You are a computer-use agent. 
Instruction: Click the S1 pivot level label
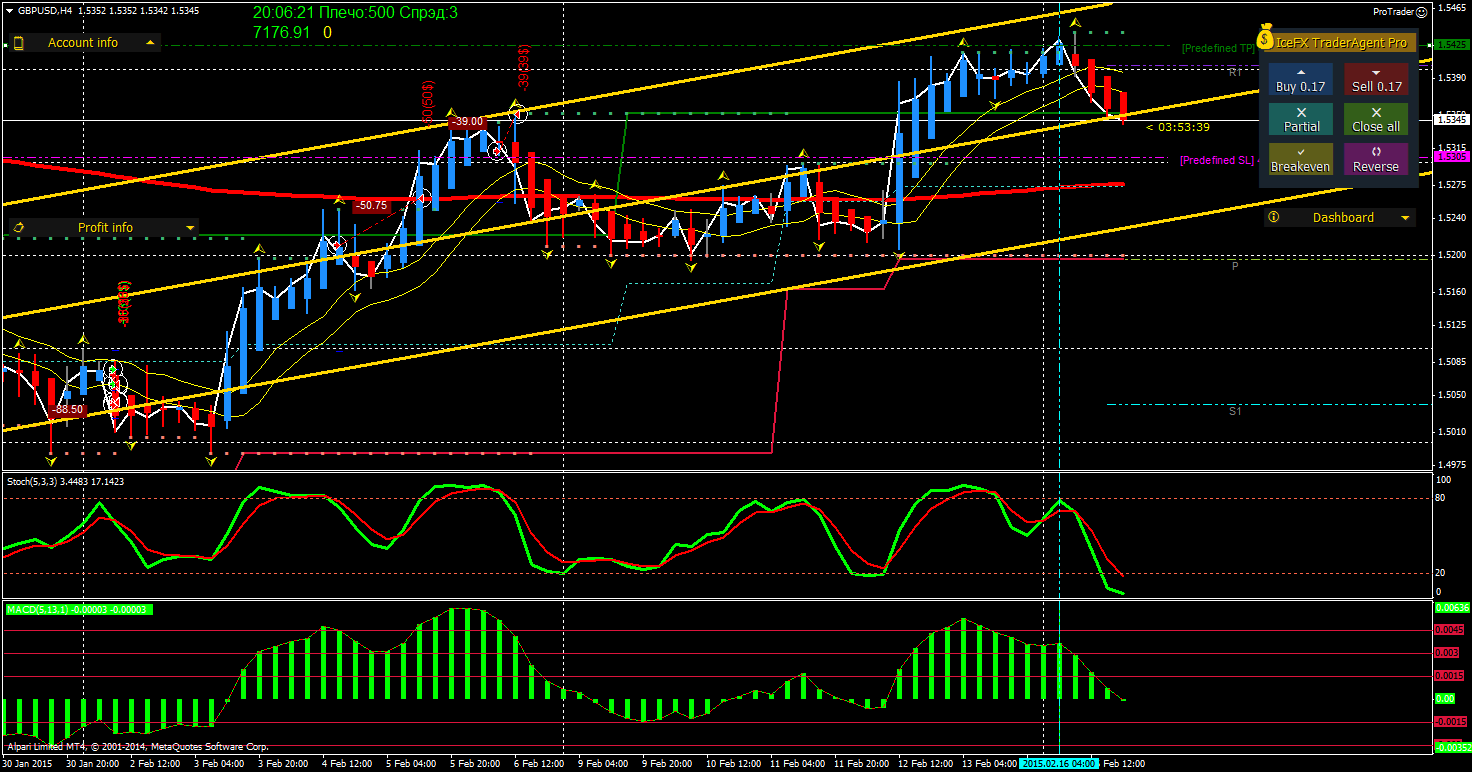1235,411
